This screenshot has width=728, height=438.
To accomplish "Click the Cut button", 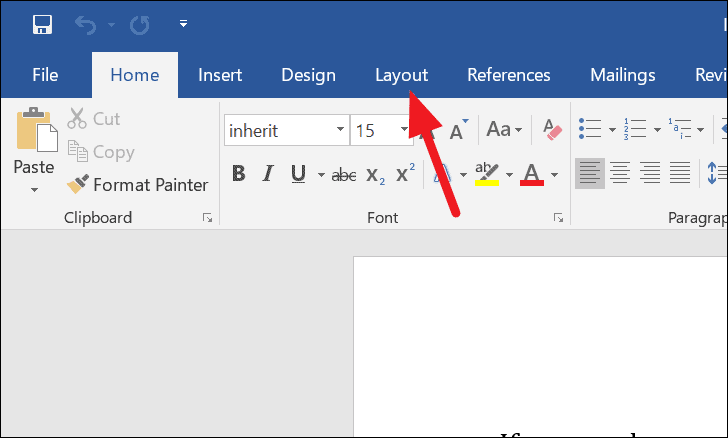I will click(x=94, y=118).
